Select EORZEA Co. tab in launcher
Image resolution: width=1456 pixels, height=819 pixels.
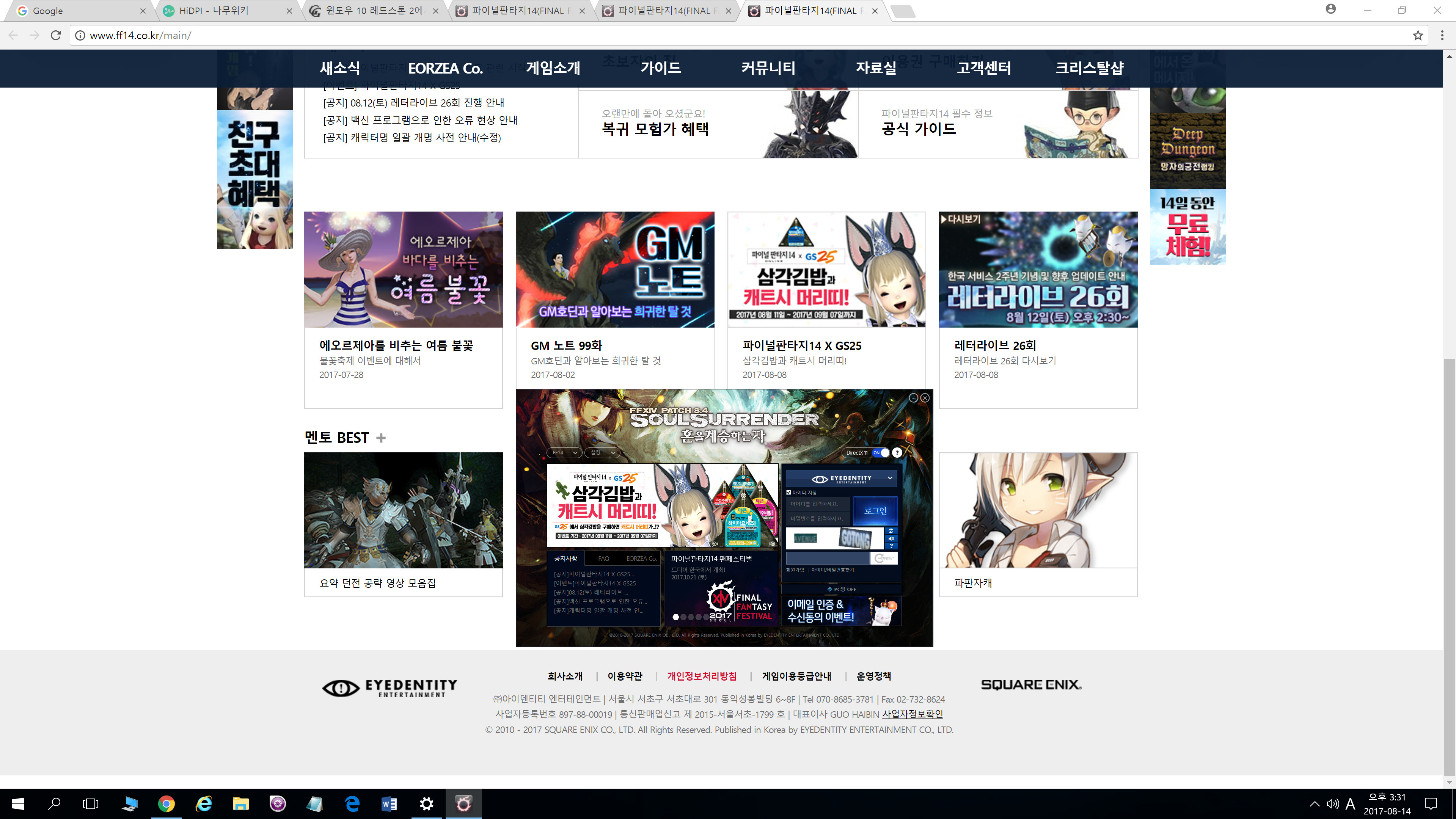point(641,559)
